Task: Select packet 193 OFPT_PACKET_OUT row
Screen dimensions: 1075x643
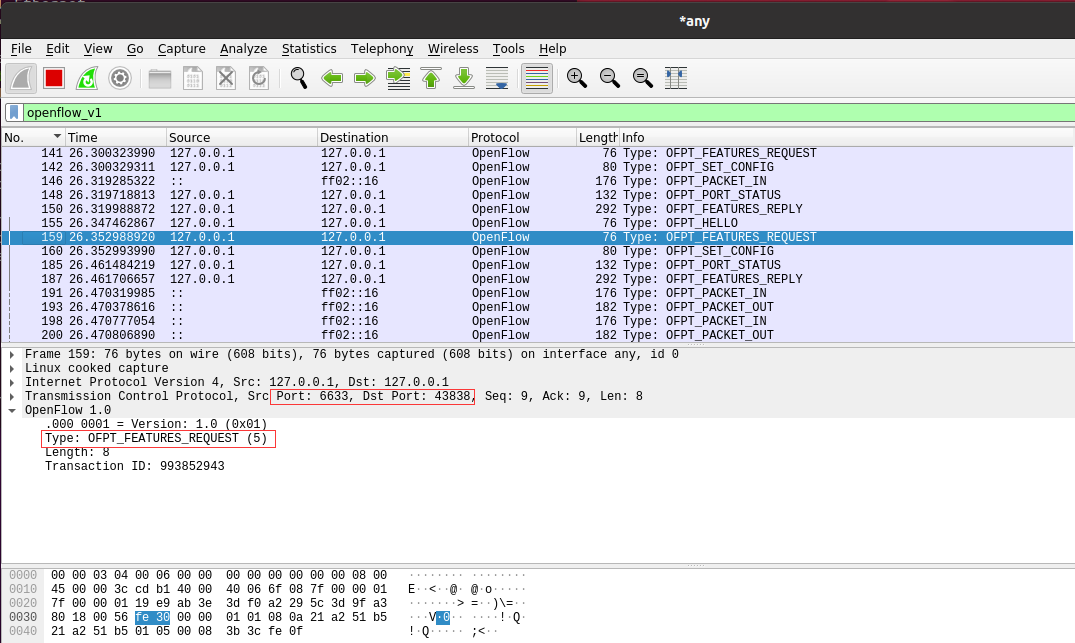Action: pos(538,307)
